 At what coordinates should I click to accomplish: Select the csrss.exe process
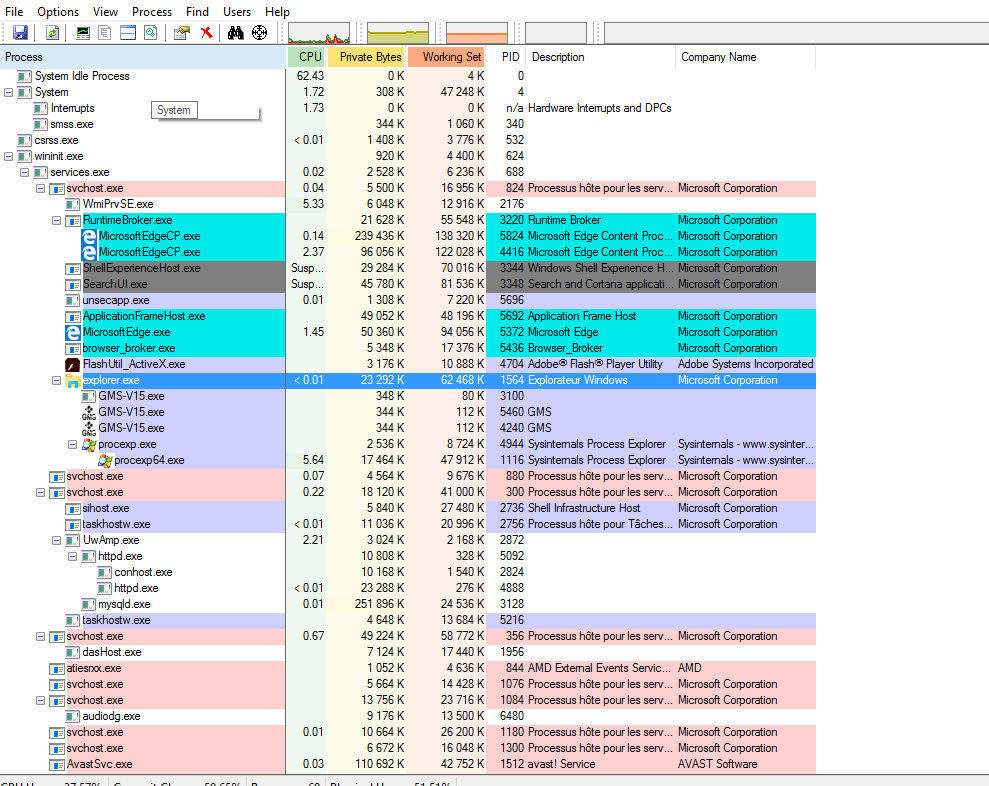[407, 140]
